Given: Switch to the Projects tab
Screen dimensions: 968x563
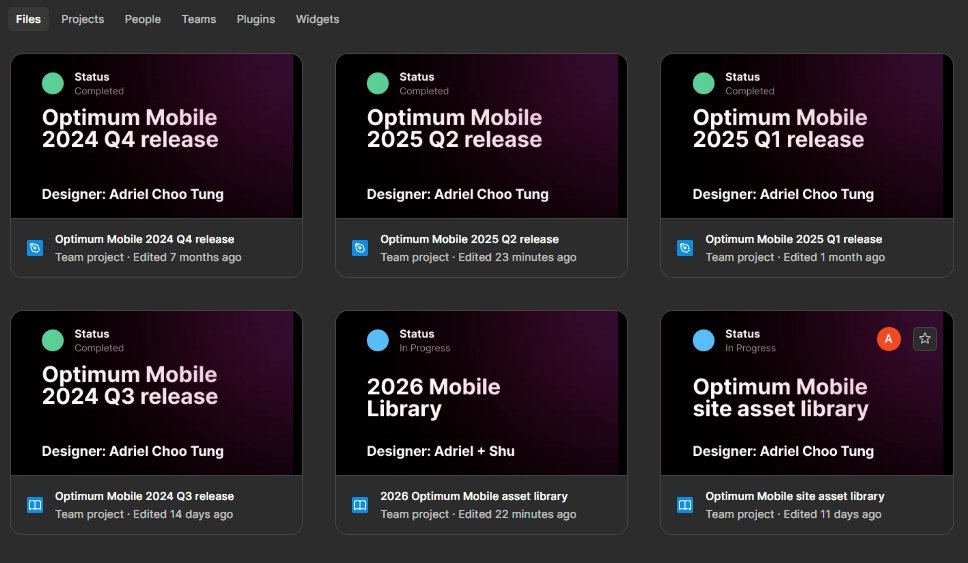Looking at the screenshot, I should click(x=83, y=19).
